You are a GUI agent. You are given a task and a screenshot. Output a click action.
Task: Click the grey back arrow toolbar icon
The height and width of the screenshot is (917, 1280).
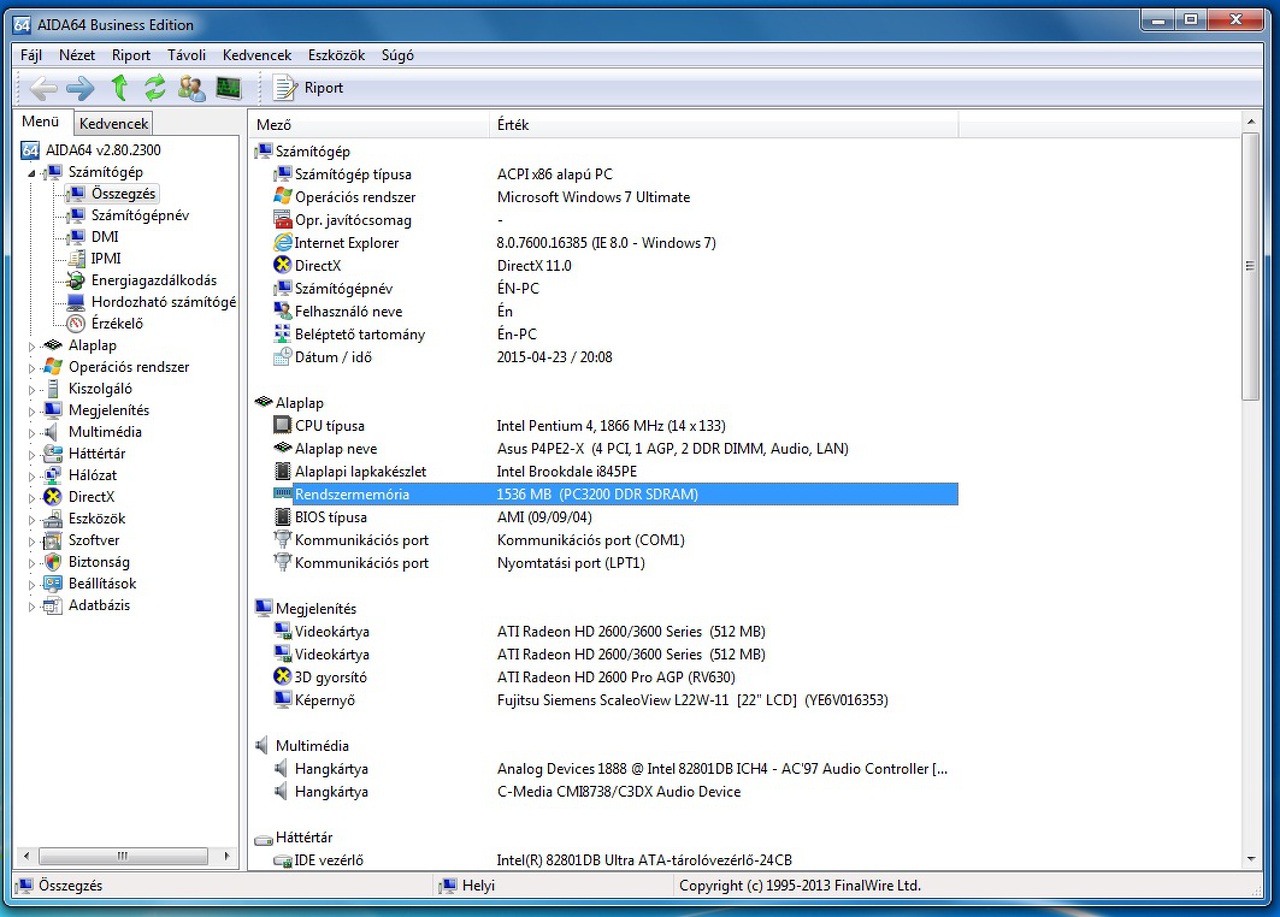coord(43,88)
